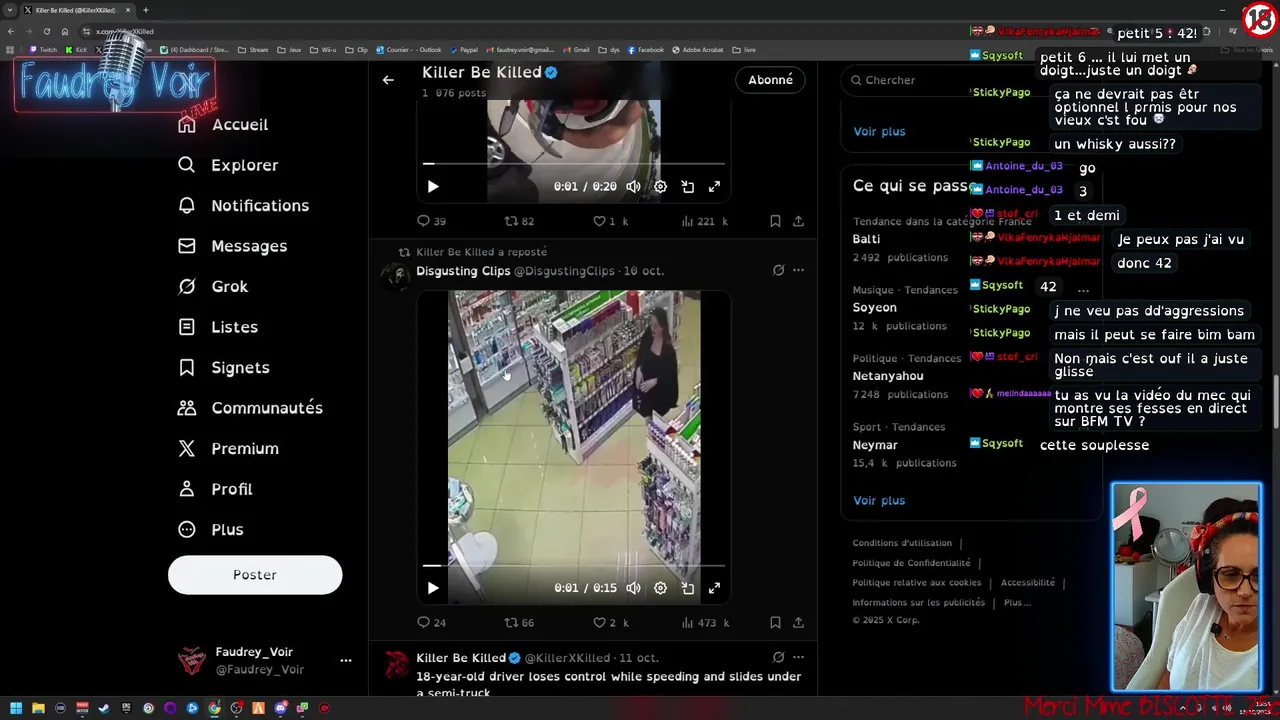The height and width of the screenshot is (720, 1280).
Task: Reload the page in the browser toolbar
Action: click(x=46, y=31)
